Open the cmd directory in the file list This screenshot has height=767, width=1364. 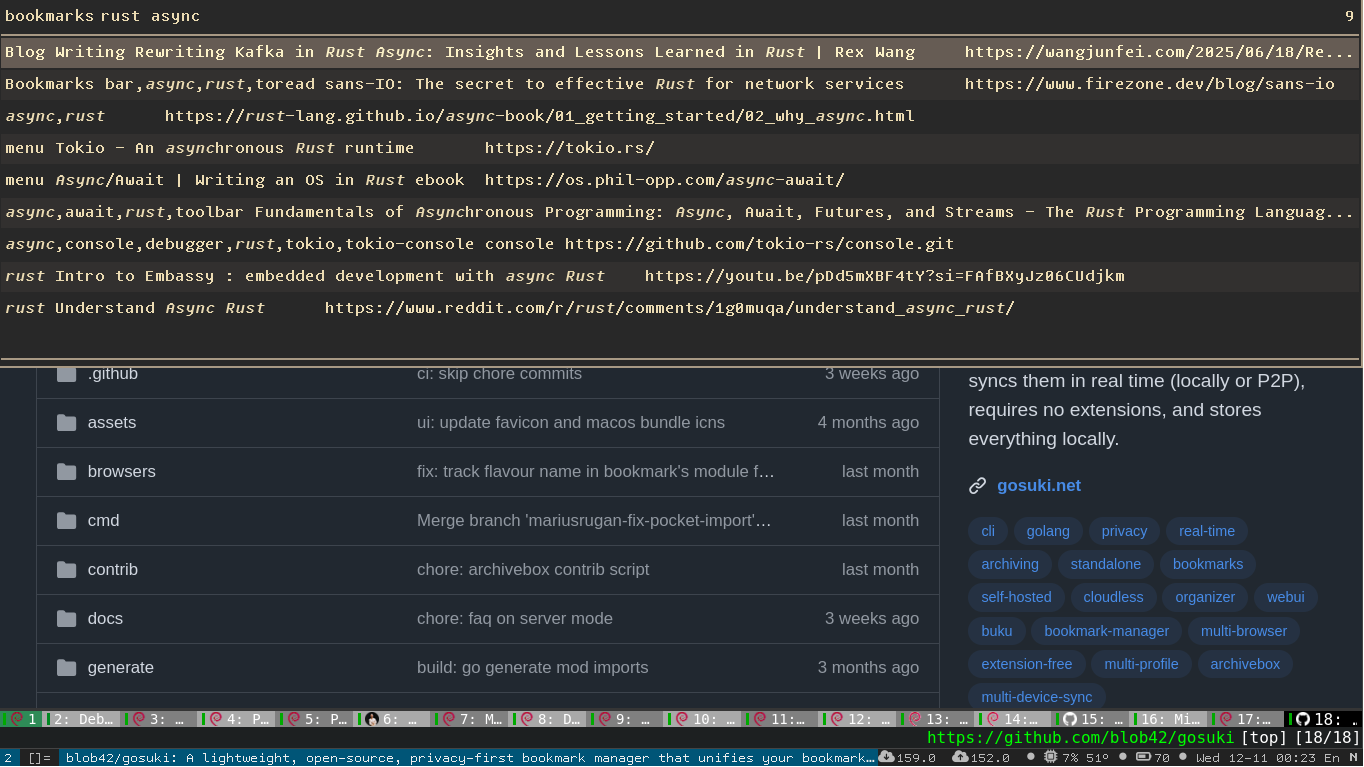point(104,520)
